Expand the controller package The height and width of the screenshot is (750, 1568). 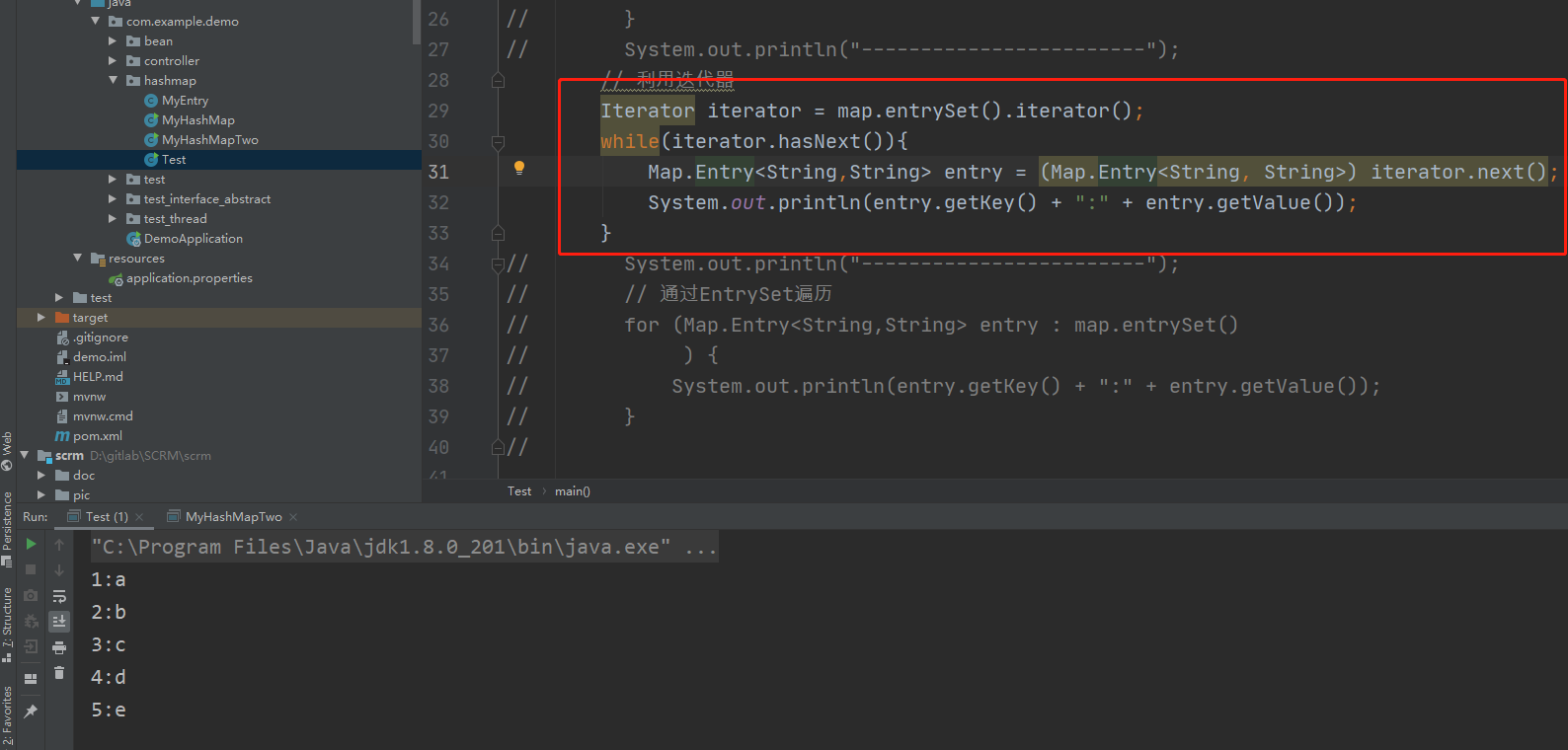pyautogui.click(x=113, y=60)
